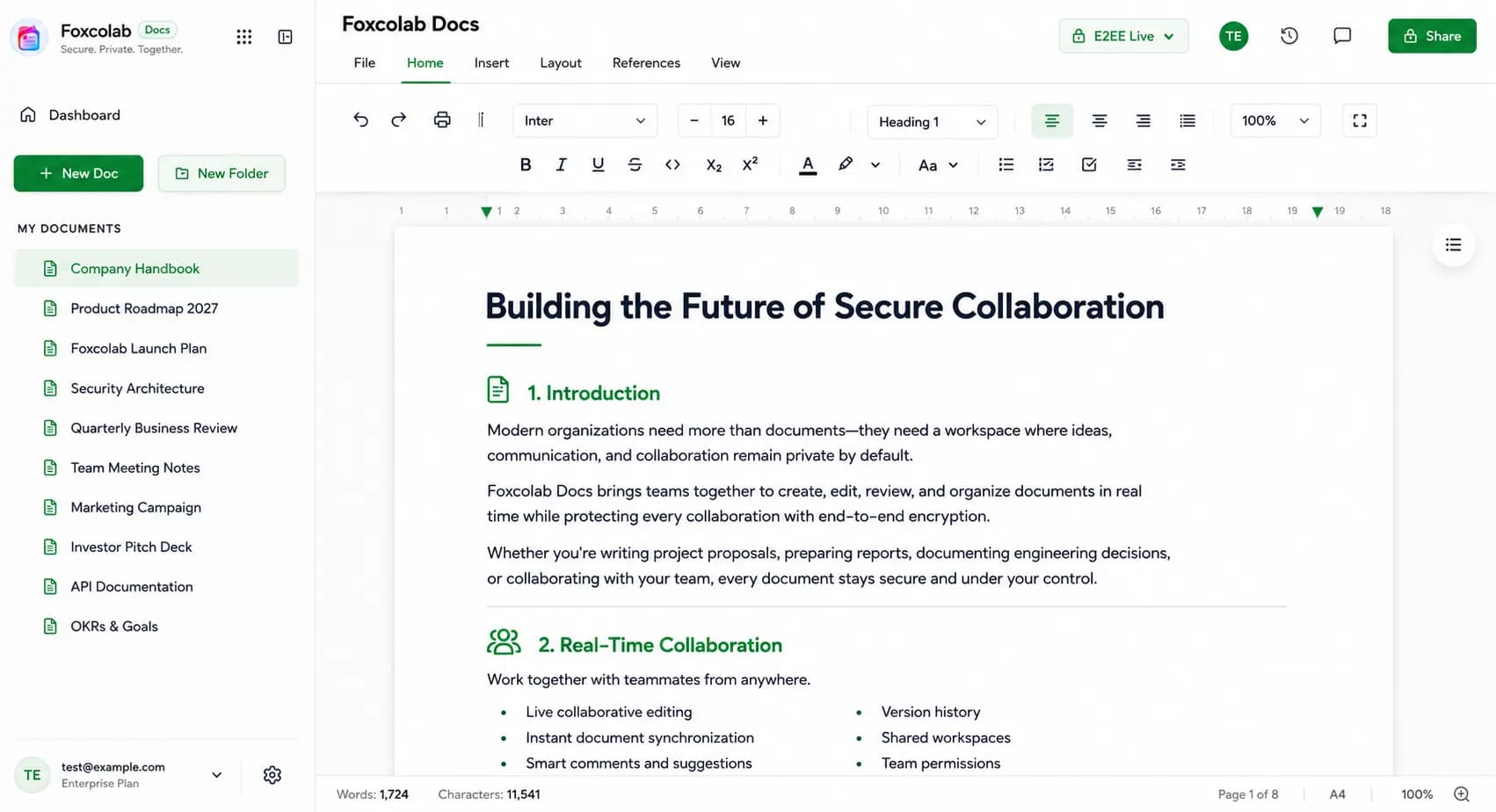Open the Layout tab
Viewport: 1496px width, 812px height.
pos(561,63)
